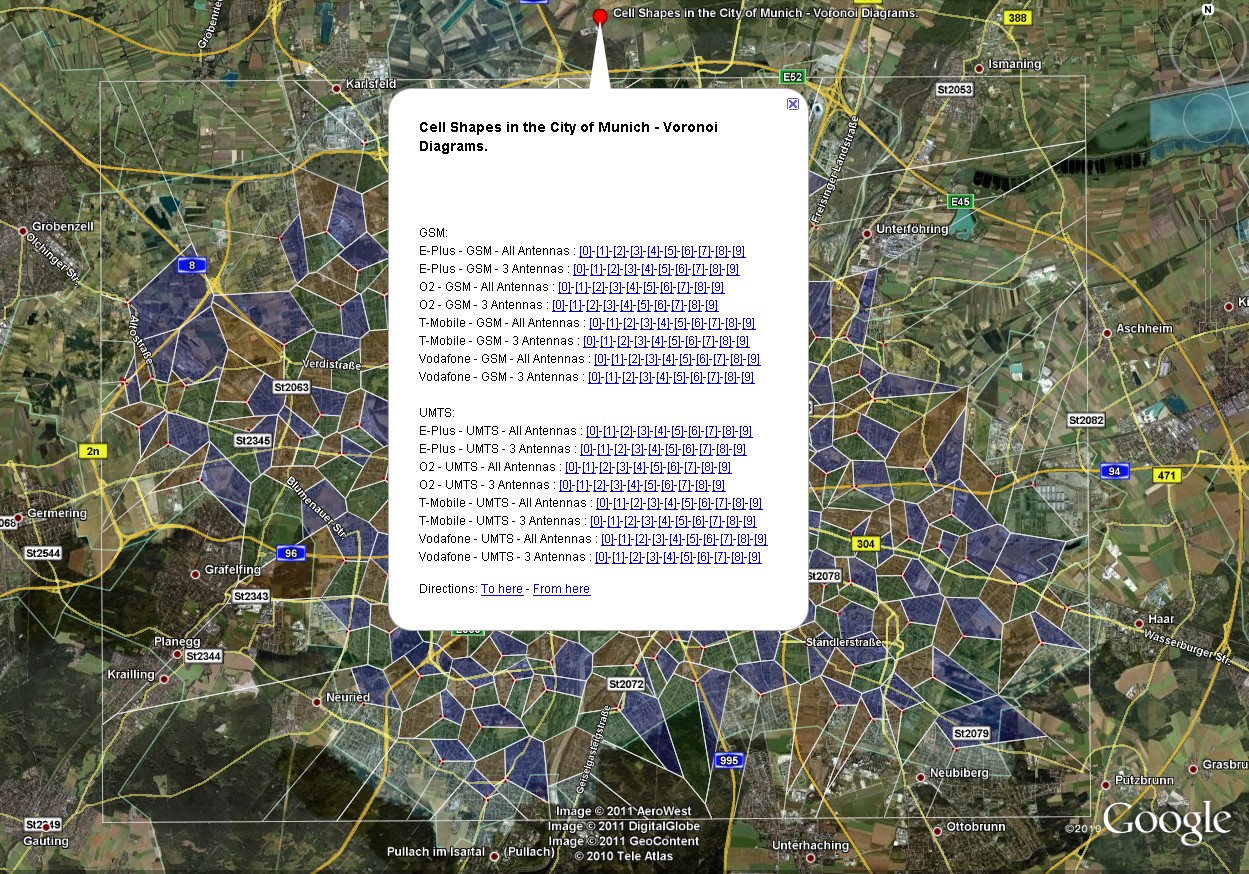Screen dimensions: 1249x874
Task: Open link [0] for O2 UMTS 3 Antennas
Action: click(566, 485)
